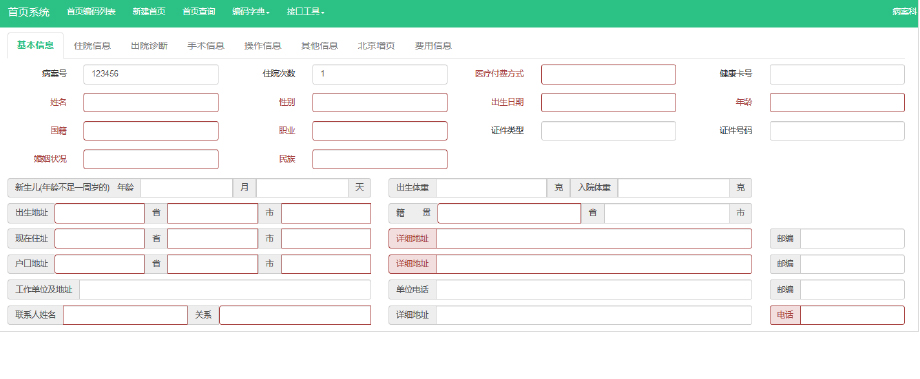The height and width of the screenshot is (379, 920).
Task: Open the 北京增页 tab
Action: click(x=376, y=46)
